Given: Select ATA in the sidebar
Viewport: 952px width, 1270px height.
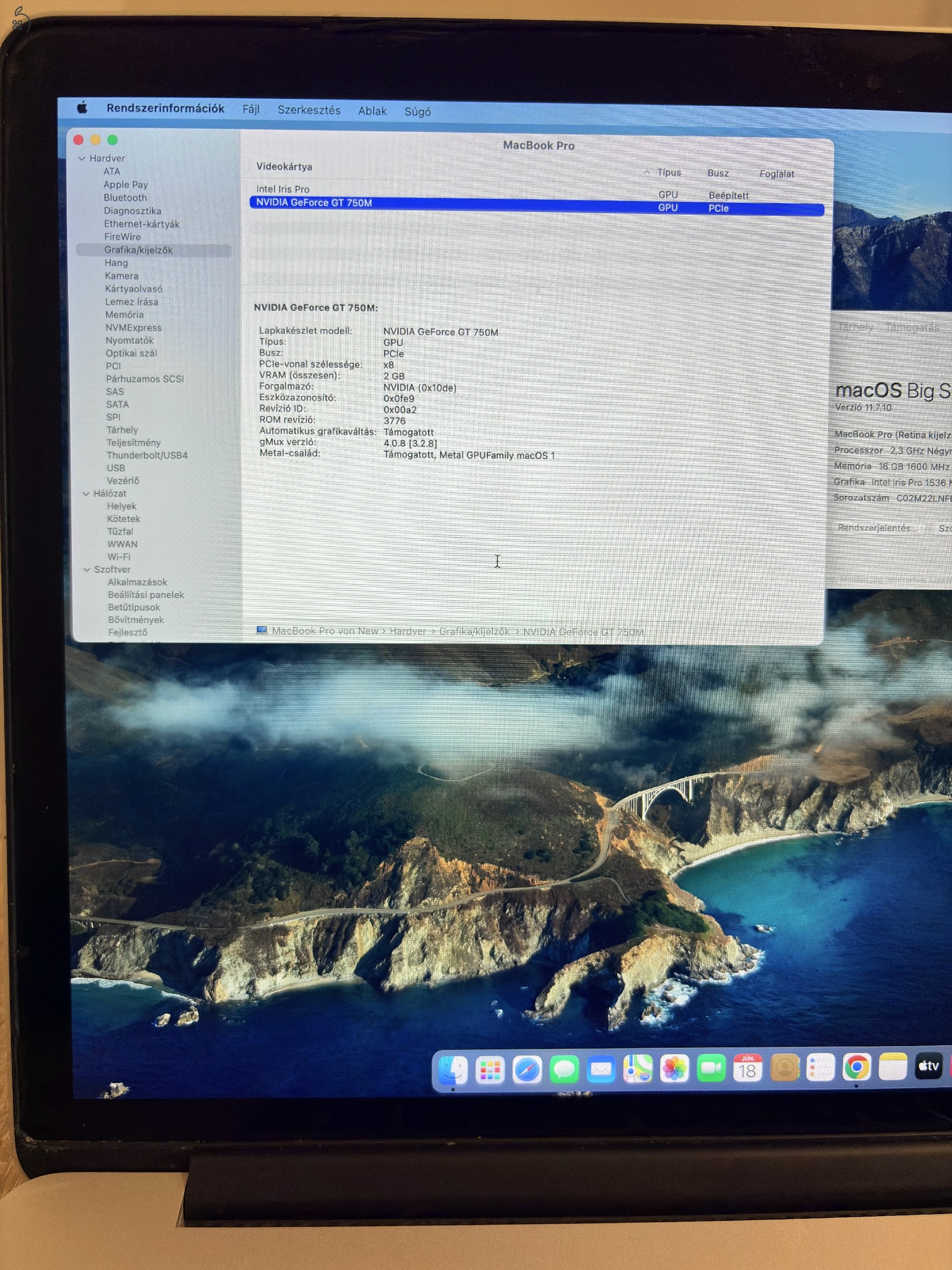Looking at the screenshot, I should (x=112, y=172).
